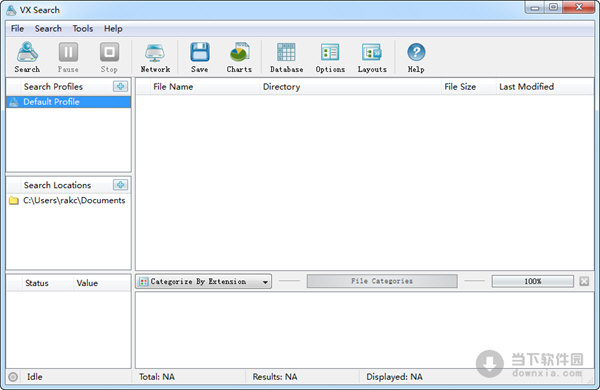This screenshot has width=600, height=390.
Task: Open the File menu
Action: (17, 29)
